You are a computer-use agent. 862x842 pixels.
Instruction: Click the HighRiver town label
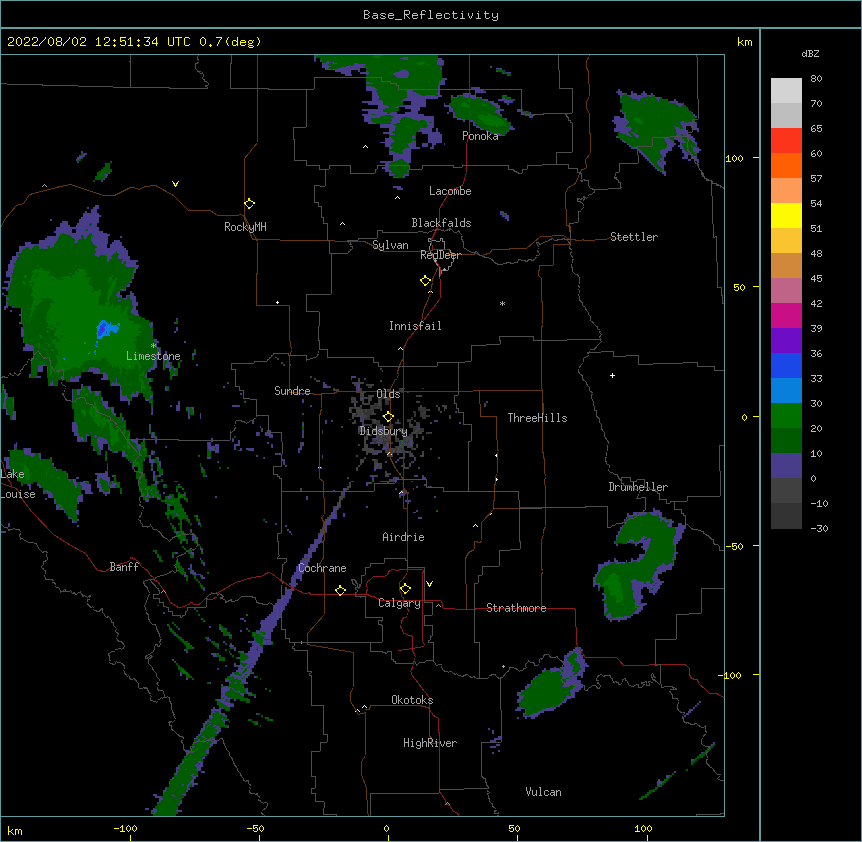coord(430,743)
